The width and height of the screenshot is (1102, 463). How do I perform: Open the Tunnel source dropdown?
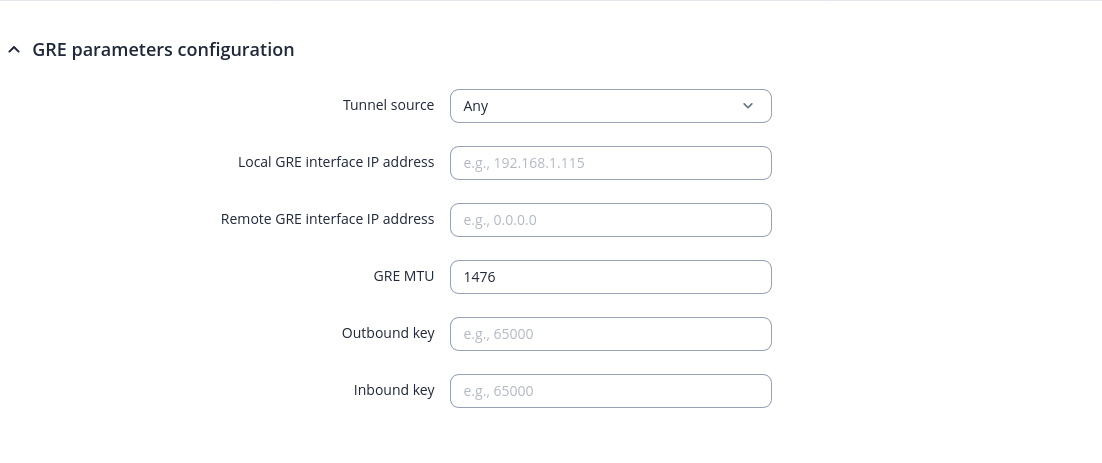point(610,106)
